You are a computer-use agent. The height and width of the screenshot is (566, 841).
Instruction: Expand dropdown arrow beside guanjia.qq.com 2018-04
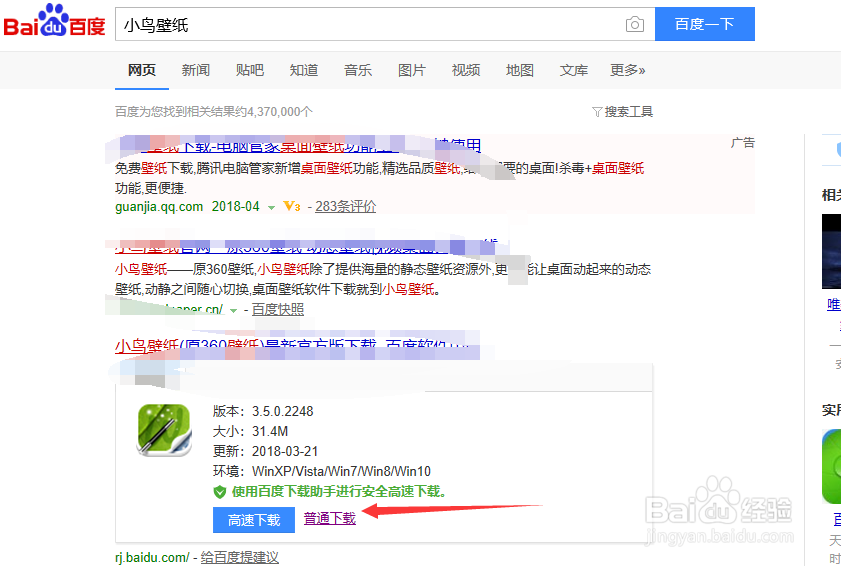tap(271, 208)
